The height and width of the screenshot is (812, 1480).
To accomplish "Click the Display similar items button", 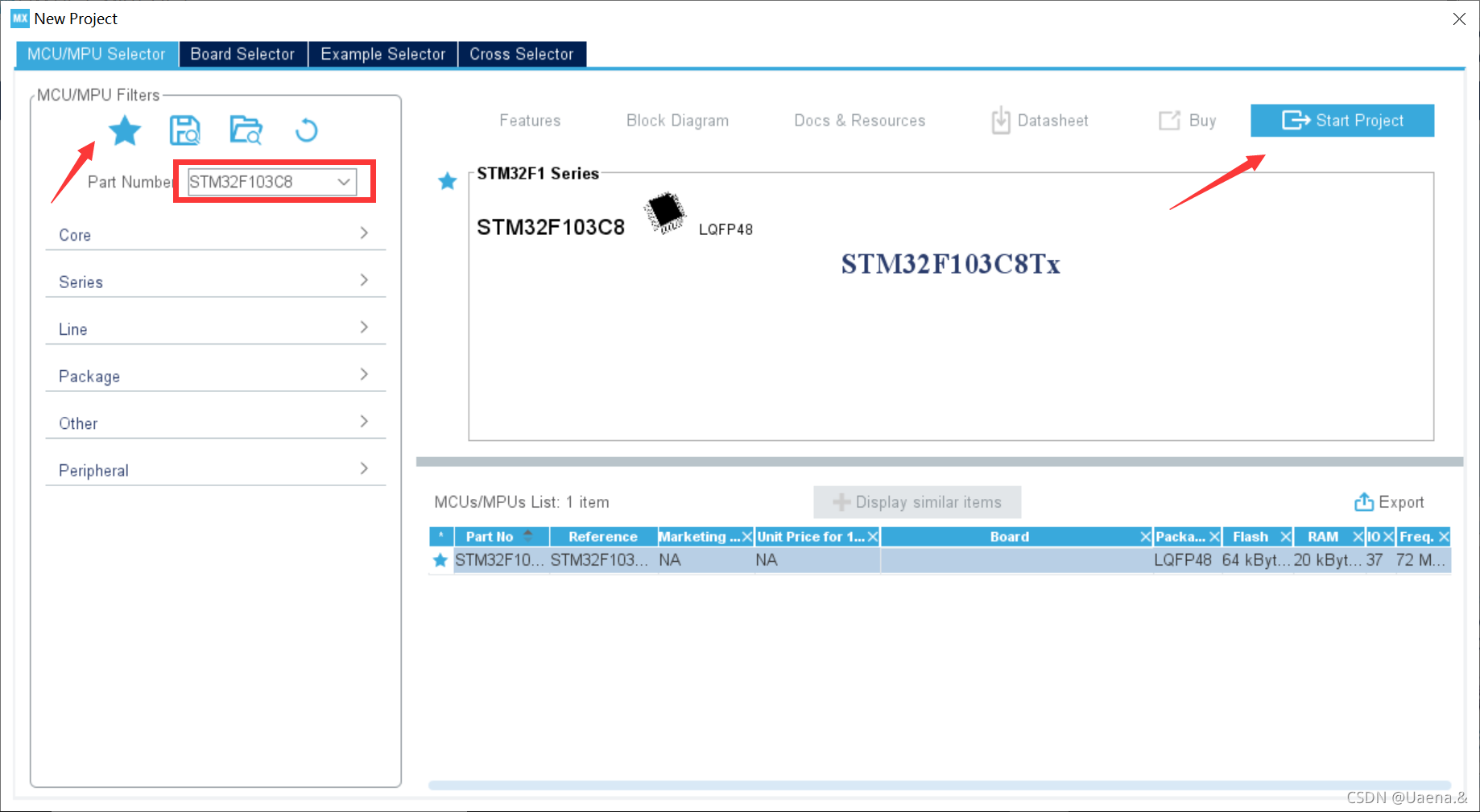I will (x=917, y=502).
